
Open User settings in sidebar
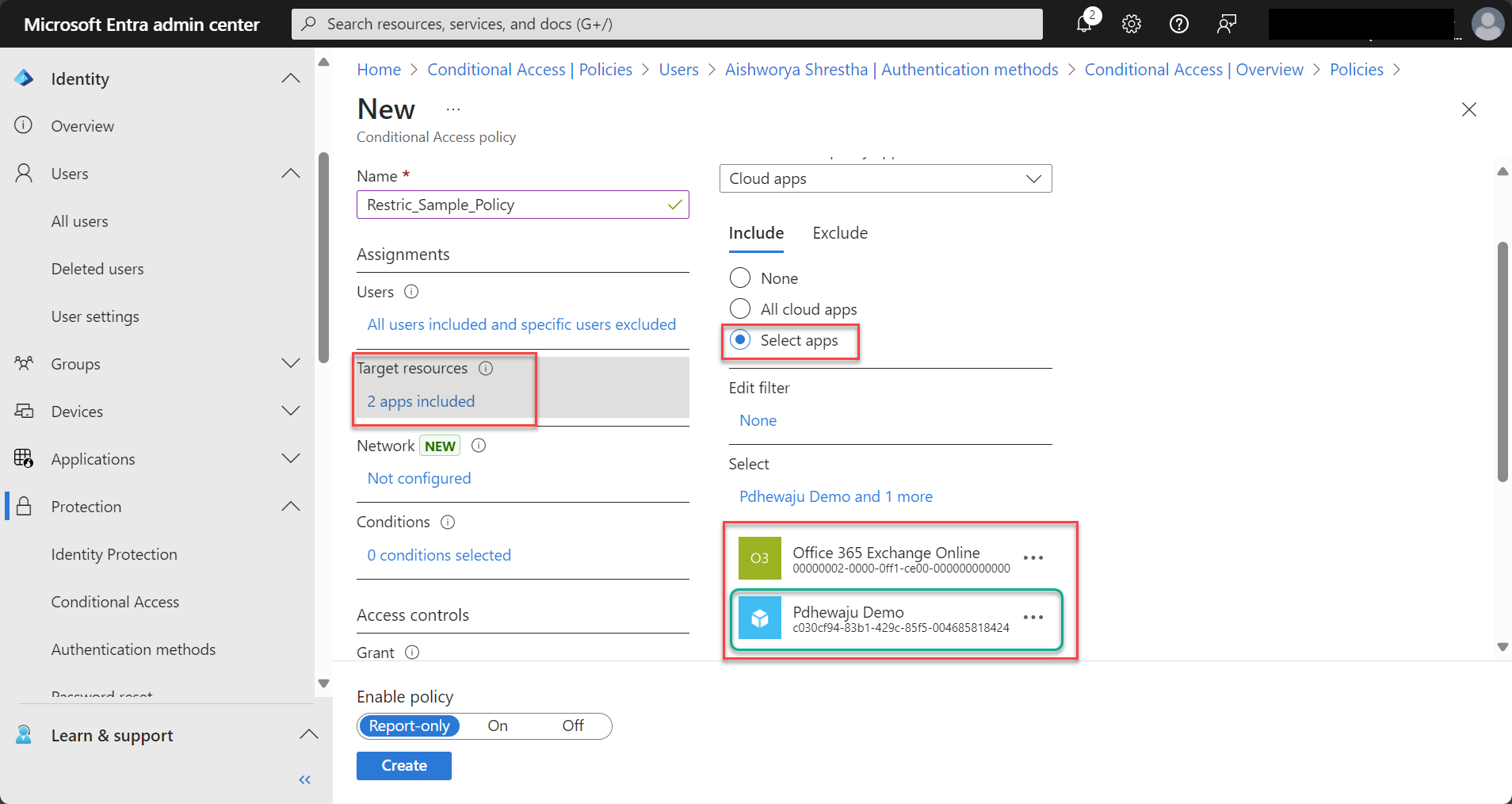pyautogui.click(x=95, y=316)
